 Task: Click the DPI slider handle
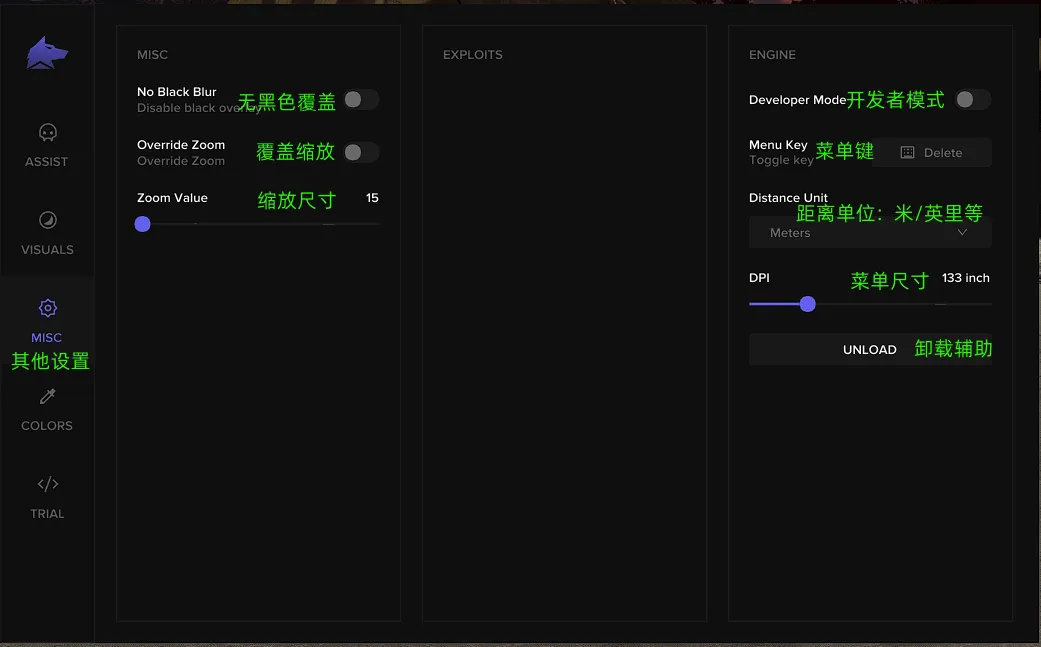click(x=807, y=304)
